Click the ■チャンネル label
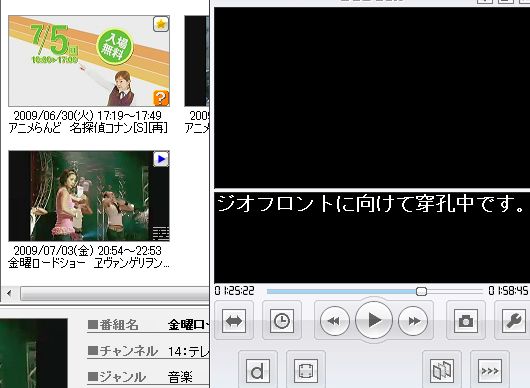 pyautogui.click(x=122, y=351)
